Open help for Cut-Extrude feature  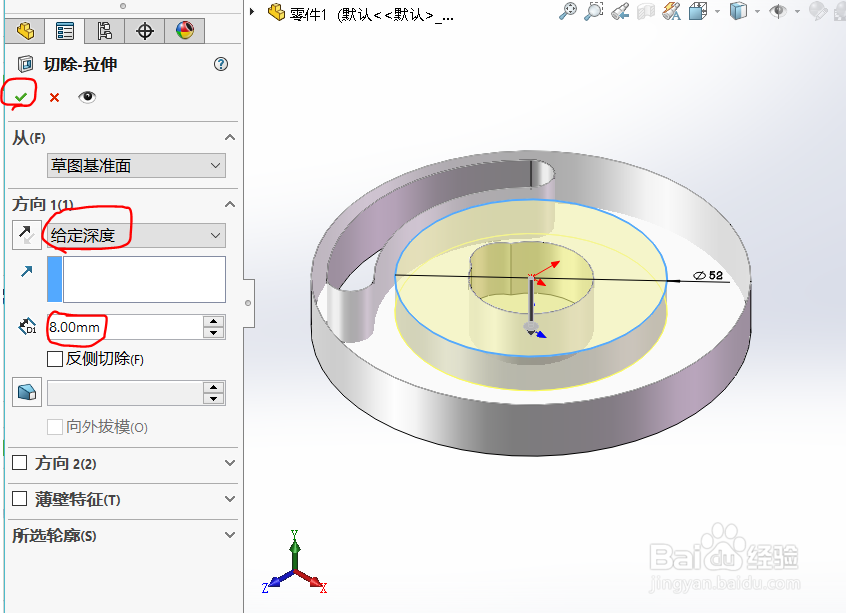click(x=221, y=64)
